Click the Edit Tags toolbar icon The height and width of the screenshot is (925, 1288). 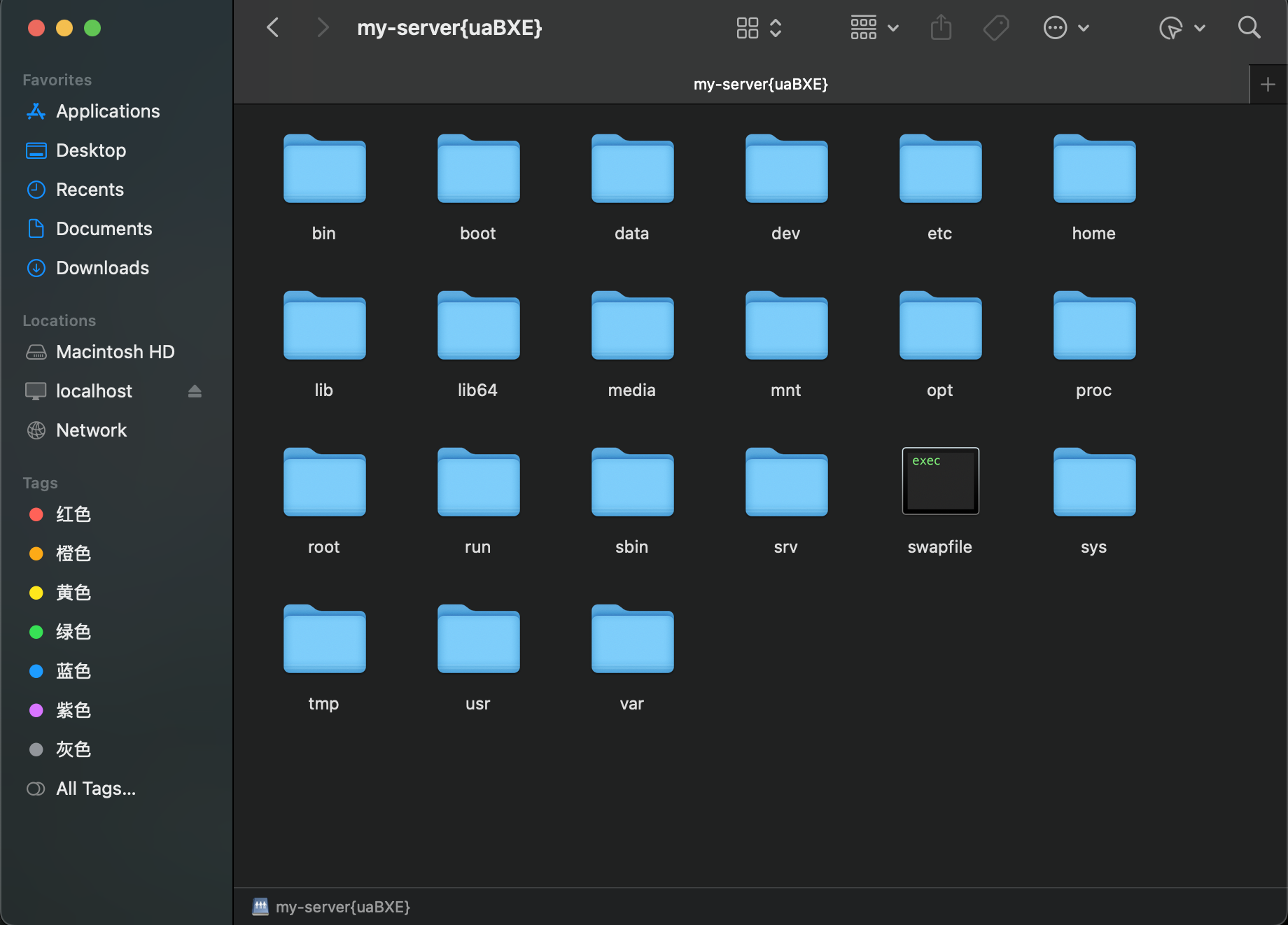click(x=995, y=28)
